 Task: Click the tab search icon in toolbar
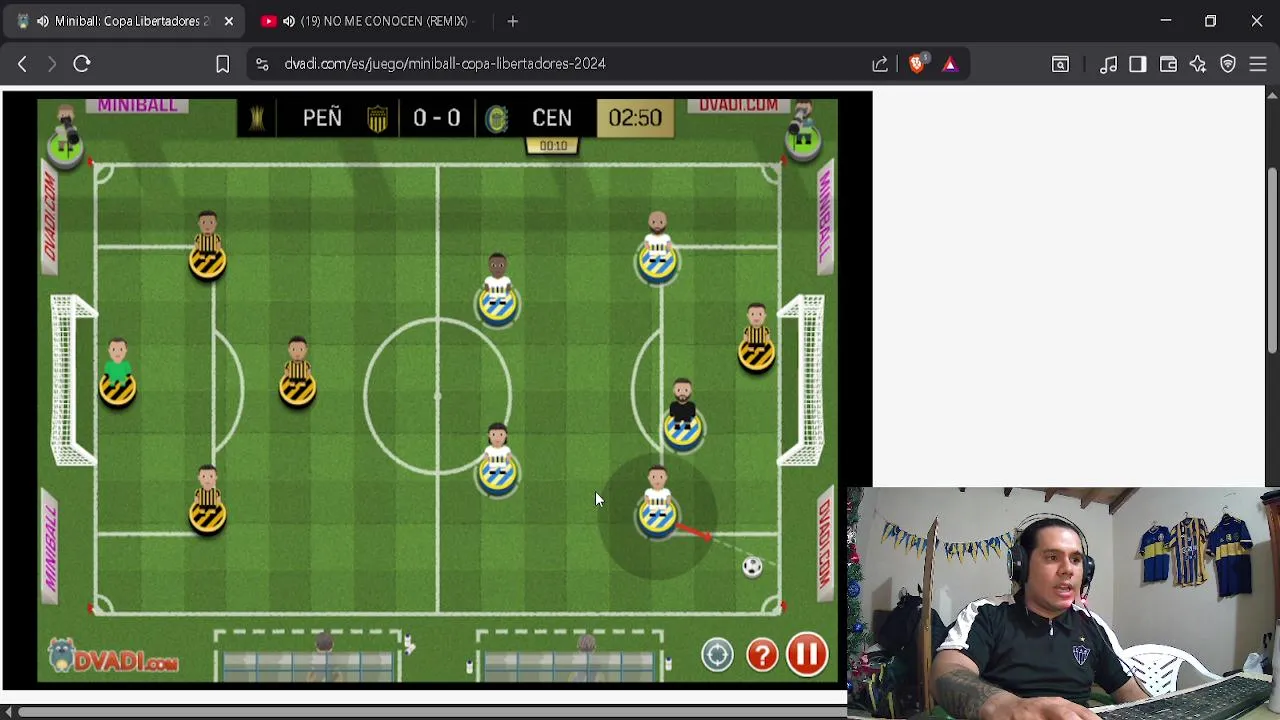click(1060, 64)
